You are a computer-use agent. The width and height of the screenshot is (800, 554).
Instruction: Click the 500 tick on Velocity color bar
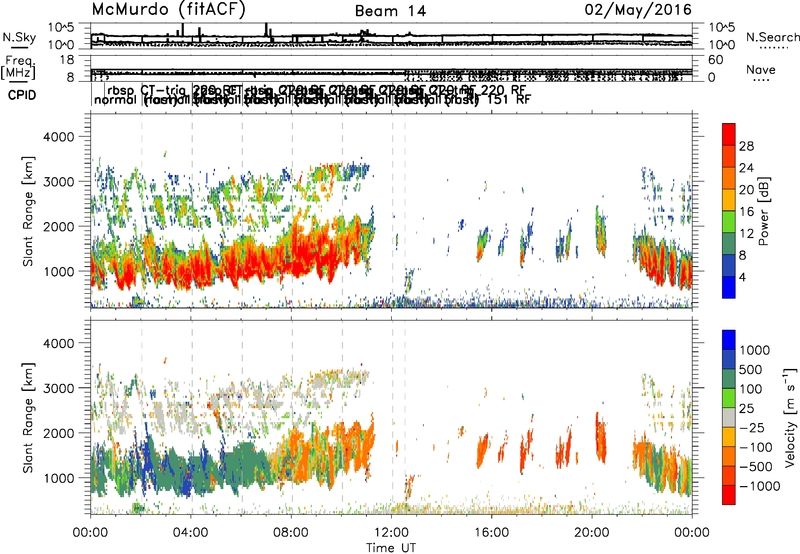751,369
